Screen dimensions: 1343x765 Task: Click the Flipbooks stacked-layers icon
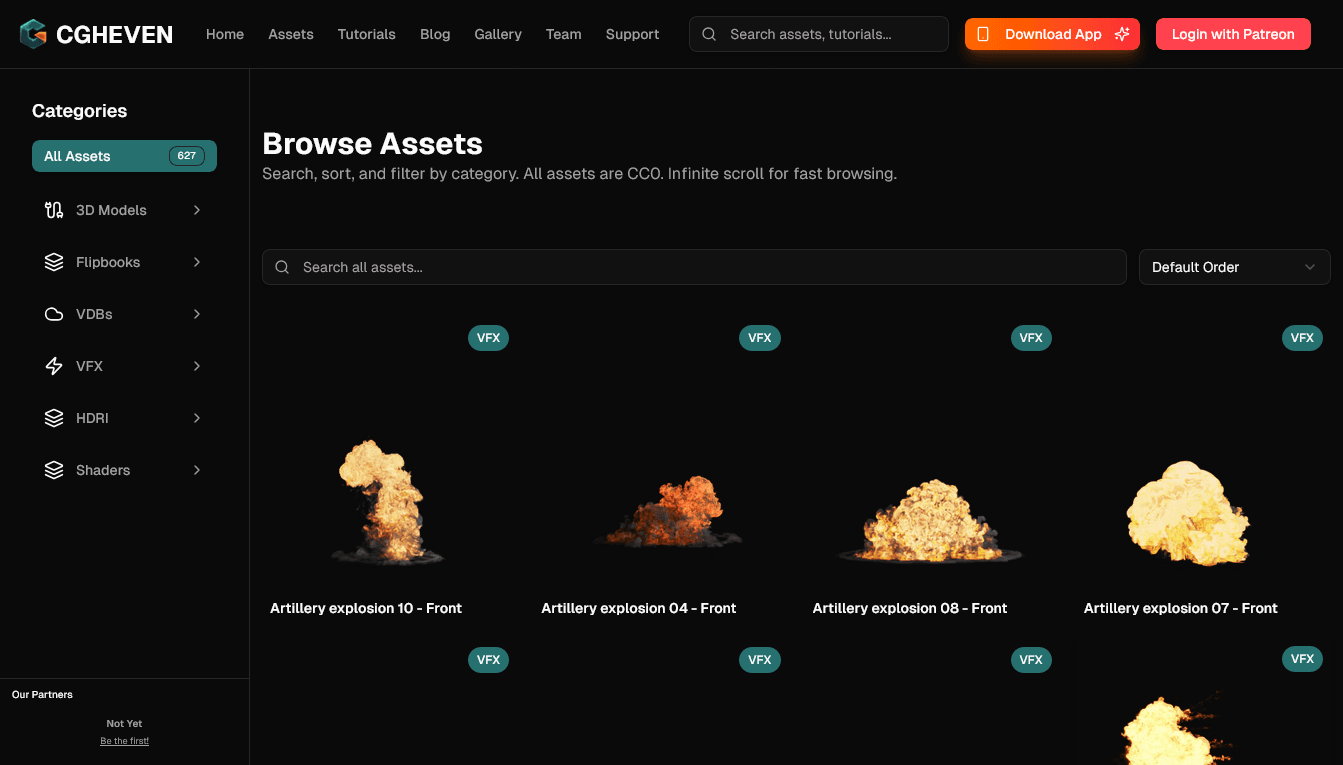[53, 262]
